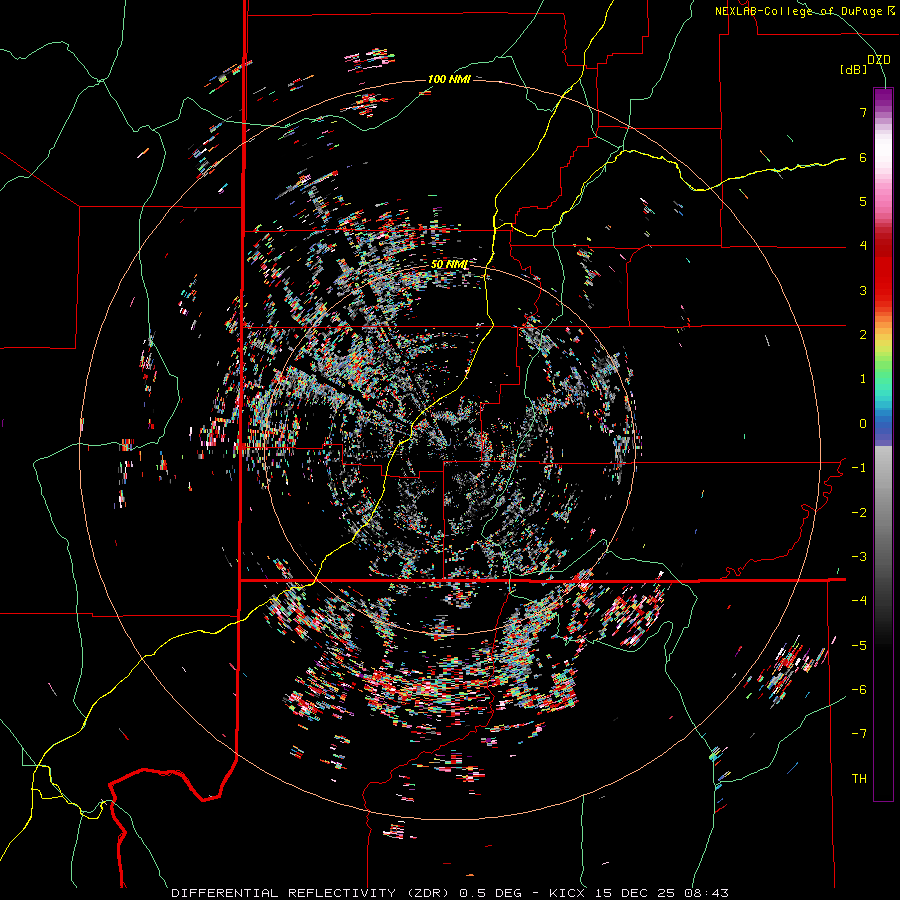Click the "KICX" station identifier
Viewport: 900px width, 900px height.
[567, 893]
